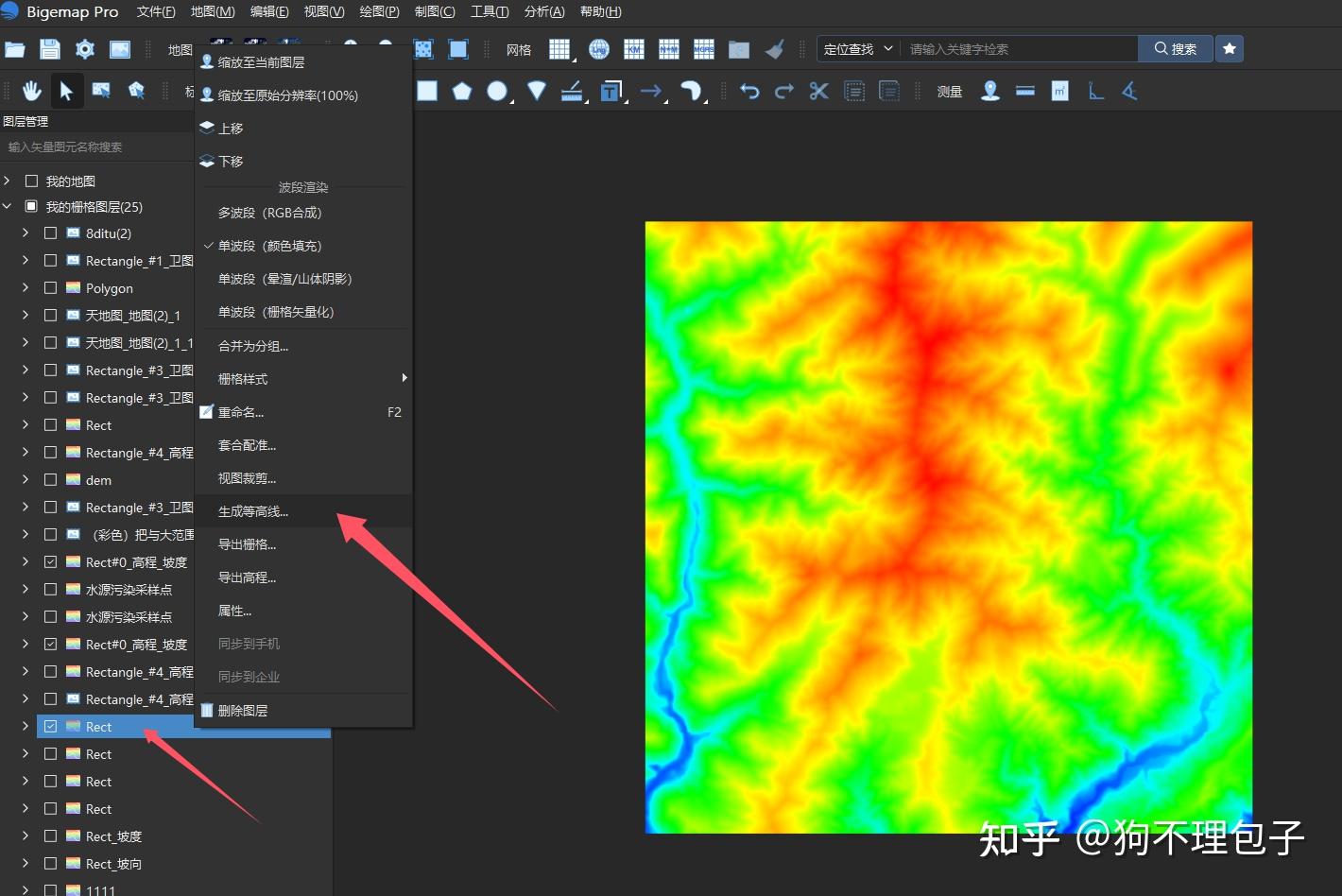1342x896 pixels.
Task: Click the undo arrow icon
Action: click(749, 91)
